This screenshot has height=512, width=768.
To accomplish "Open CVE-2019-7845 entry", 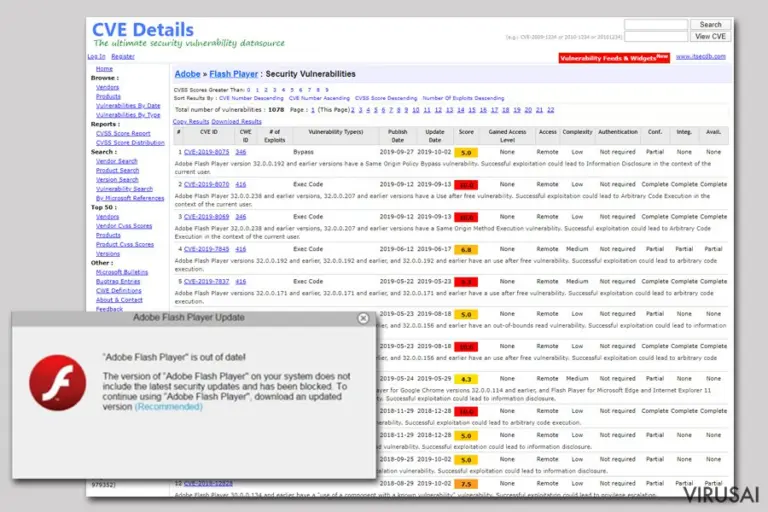I will 206,249.
